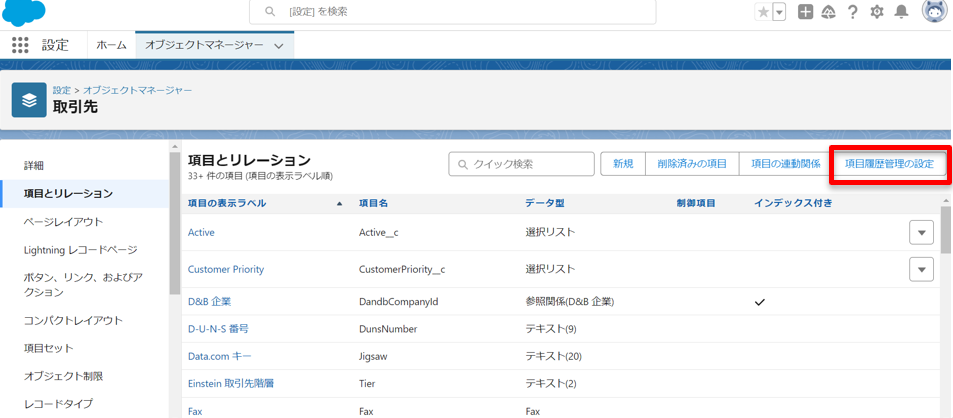Click the favorites star icon
Viewport: 953px width, 418px height.
pyautogui.click(x=763, y=12)
